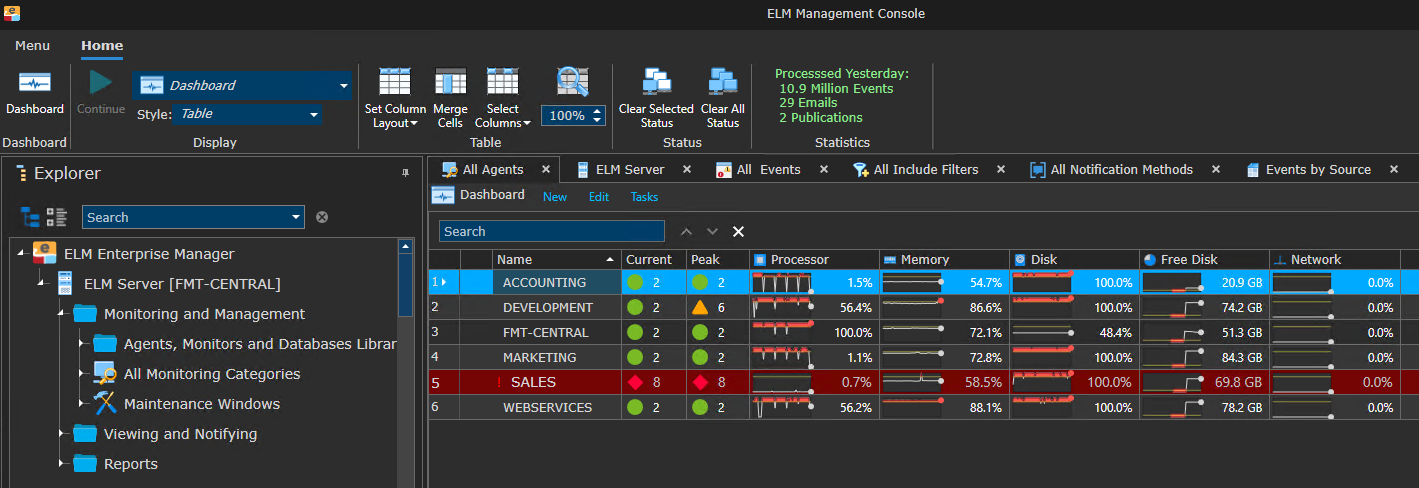The height and width of the screenshot is (488, 1419).
Task: Go to next search result arrow
Action: (712, 231)
